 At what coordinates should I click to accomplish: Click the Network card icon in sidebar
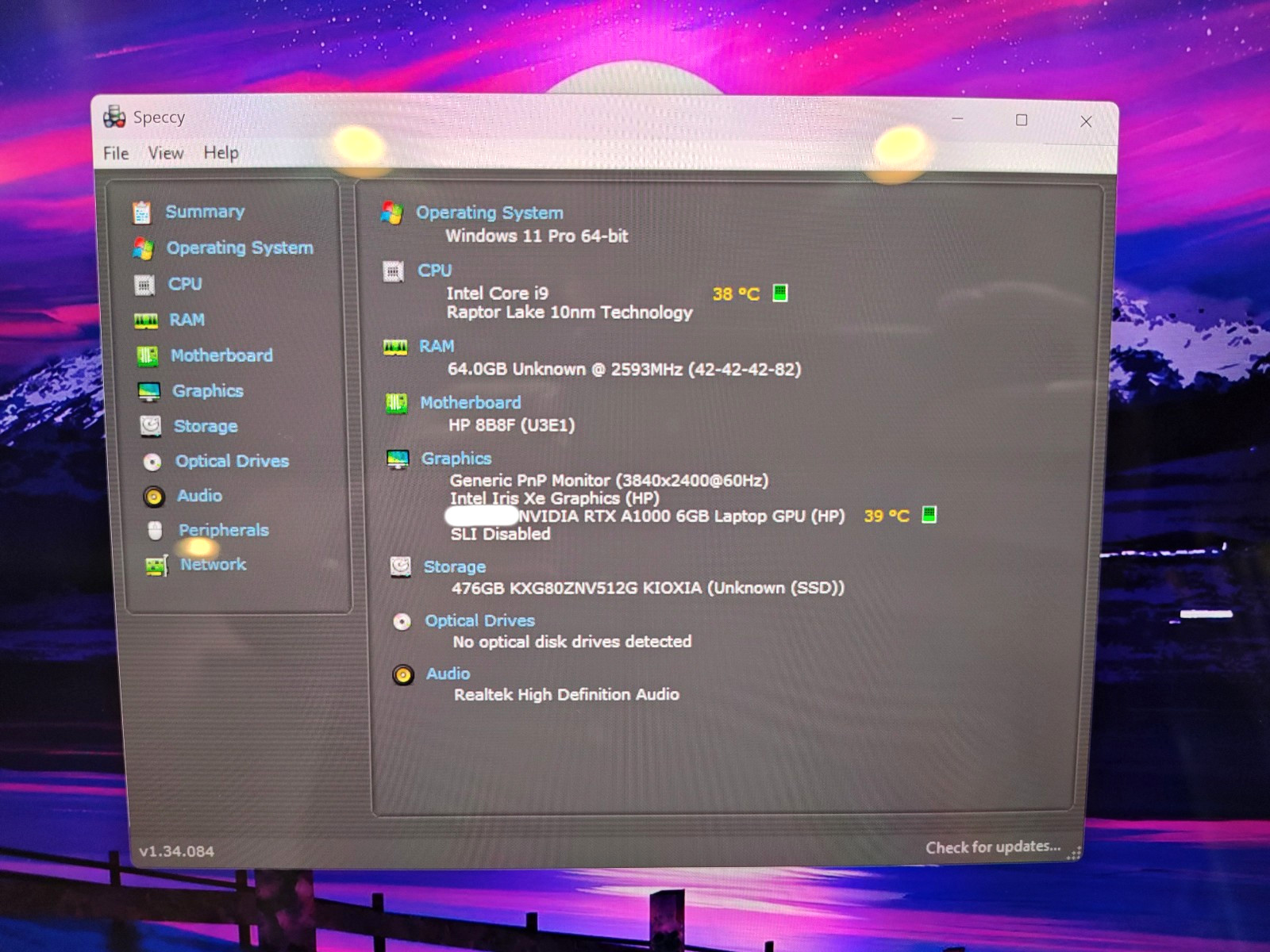click(x=156, y=566)
